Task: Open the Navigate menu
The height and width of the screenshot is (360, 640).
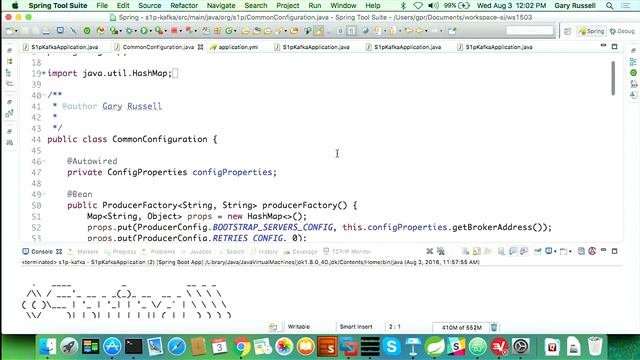Action: (x=221, y=6)
